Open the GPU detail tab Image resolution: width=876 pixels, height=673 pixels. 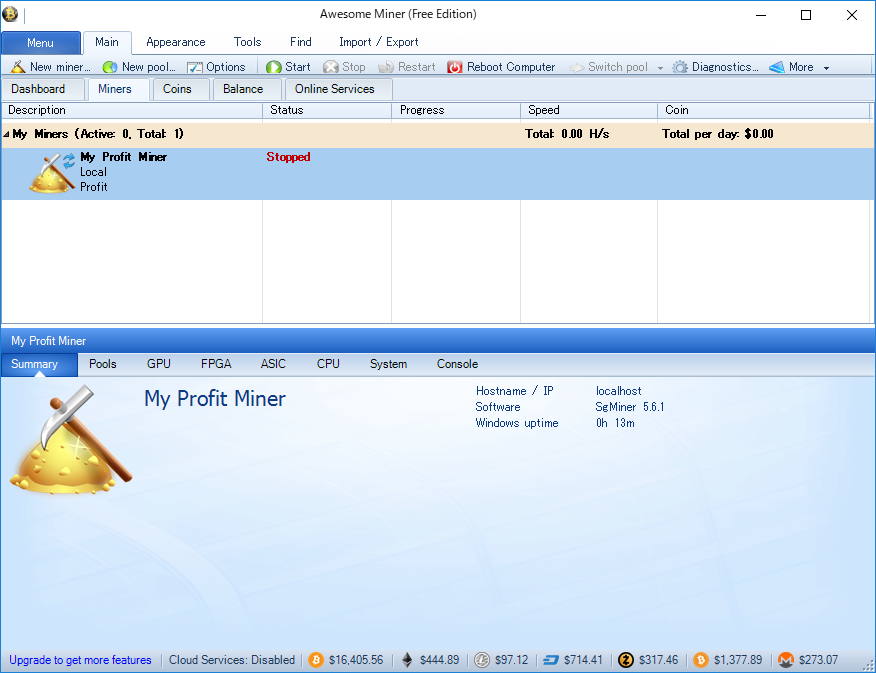[159, 364]
